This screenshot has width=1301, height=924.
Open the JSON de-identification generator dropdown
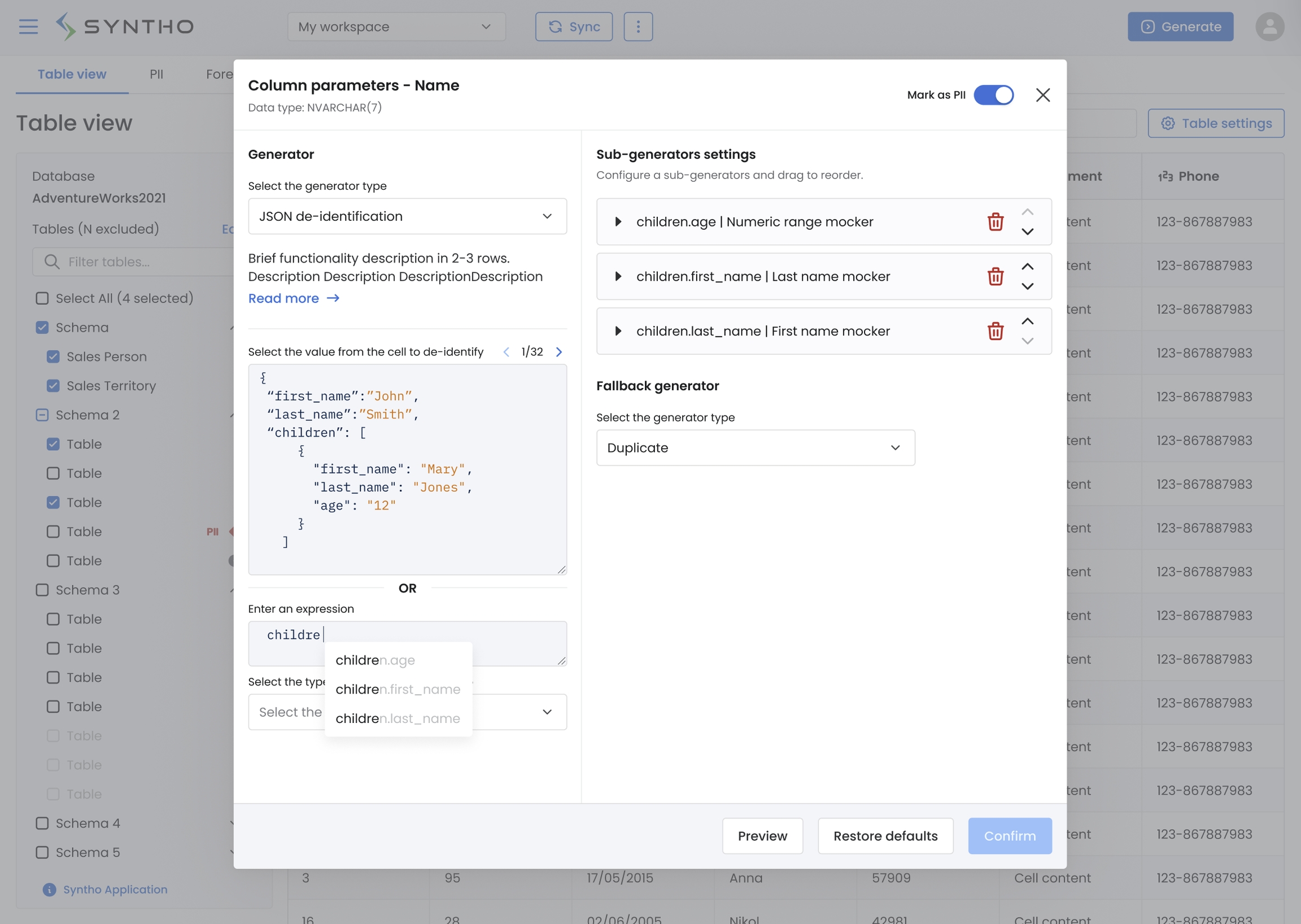pos(407,216)
